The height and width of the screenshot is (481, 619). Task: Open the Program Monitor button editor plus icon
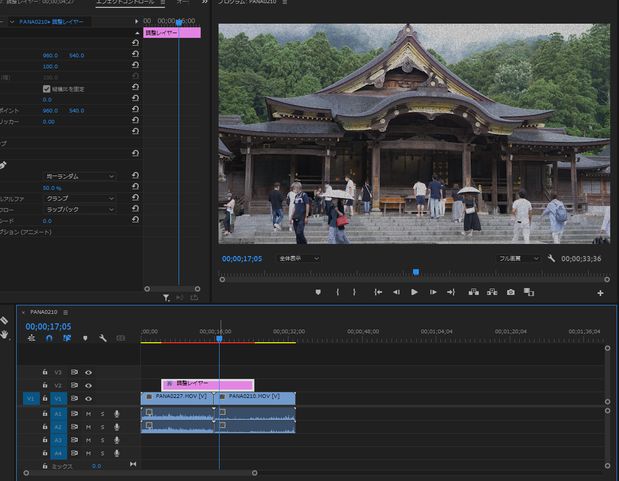pyautogui.click(x=600, y=293)
